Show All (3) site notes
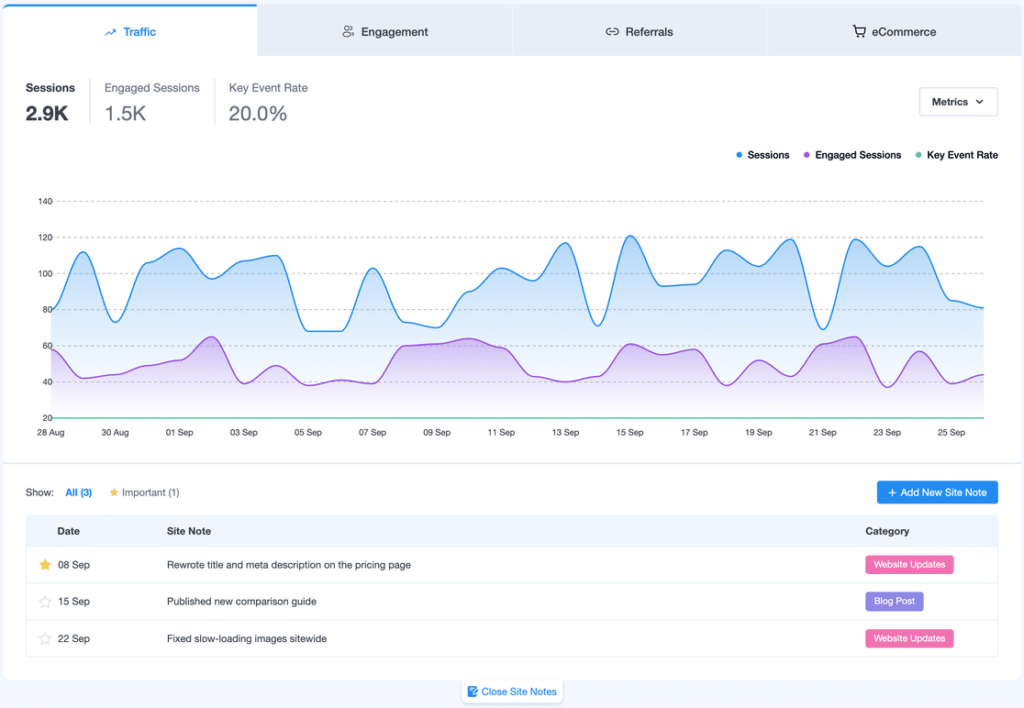 [78, 492]
